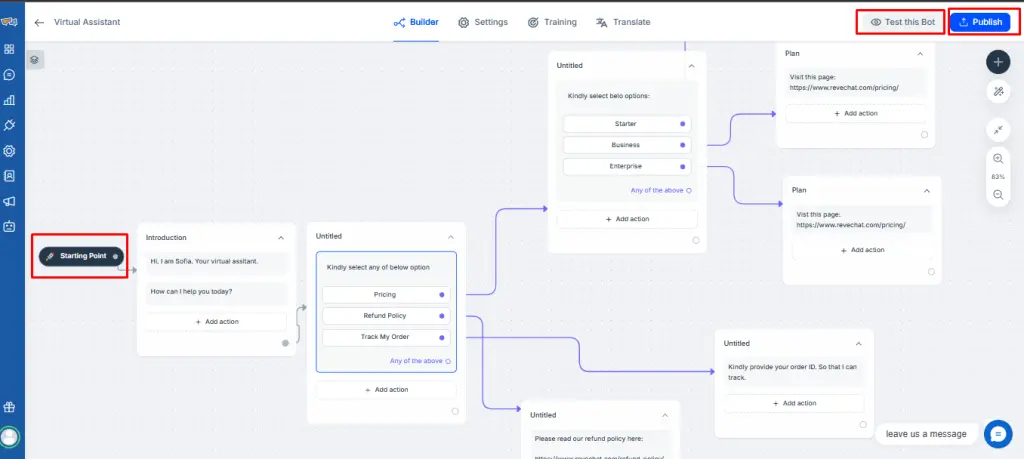Click the Refund Policy connector dot
This screenshot has width=1024, height=459.
[x=442, y=316]
